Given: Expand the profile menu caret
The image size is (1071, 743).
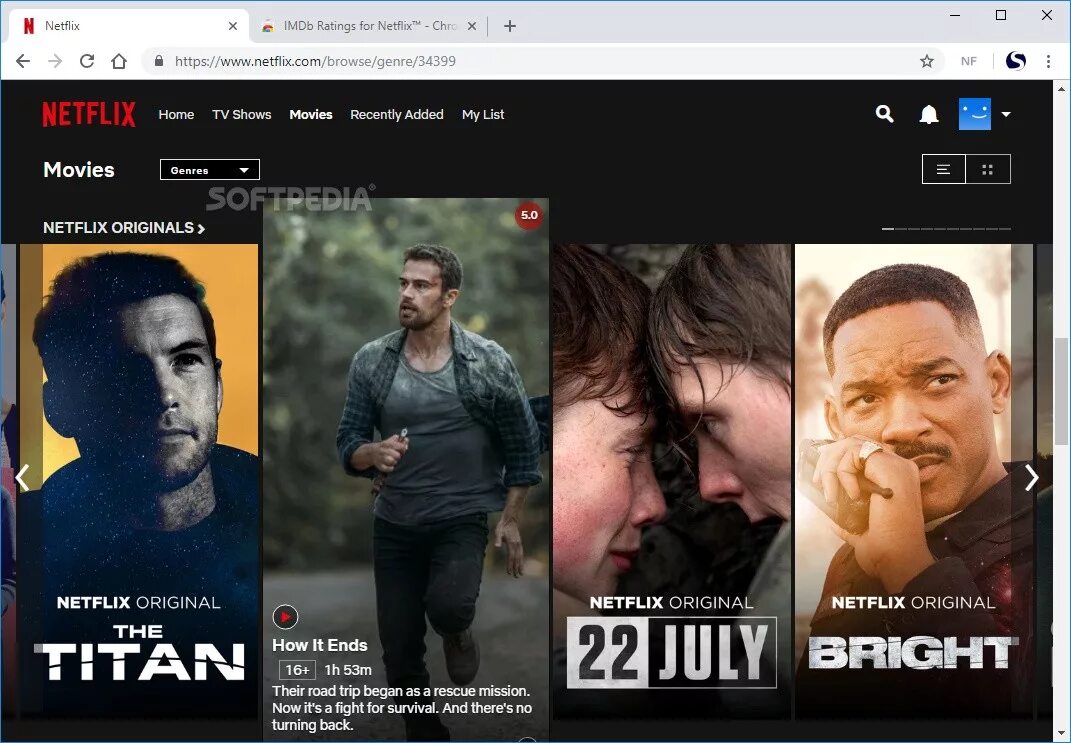Looking at the screenshot, I should pos(1006,115).
